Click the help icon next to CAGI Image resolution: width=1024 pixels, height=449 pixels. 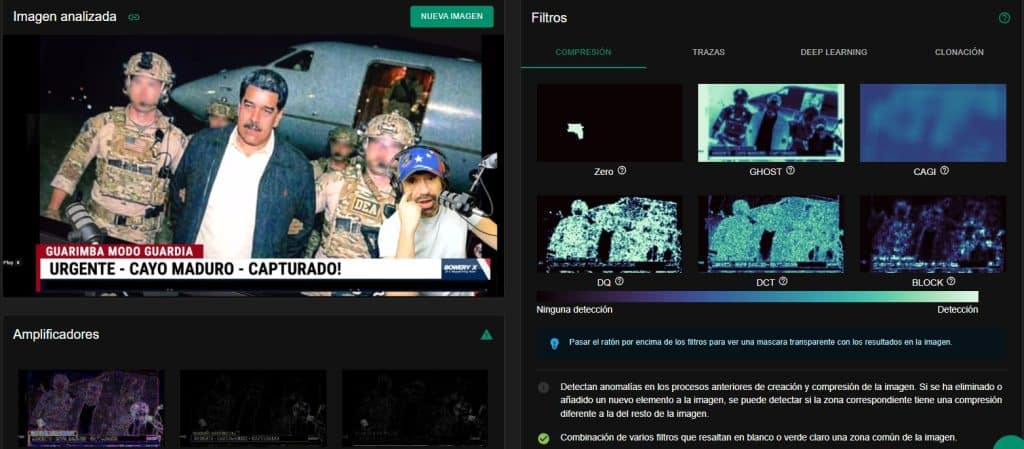click(x=944, y=171)
